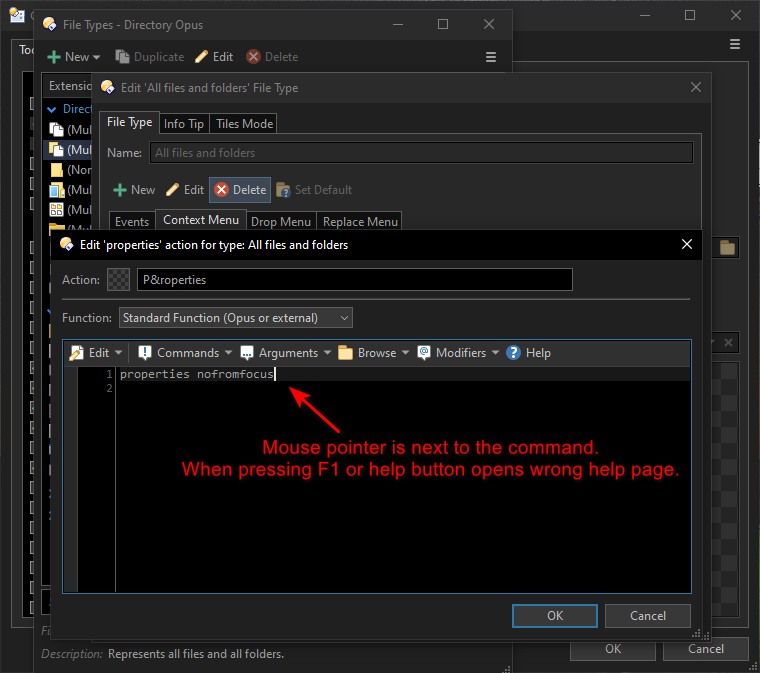Minimize the File Types window
The height and width of the screenshot is (673, 760).
[398, 24]
